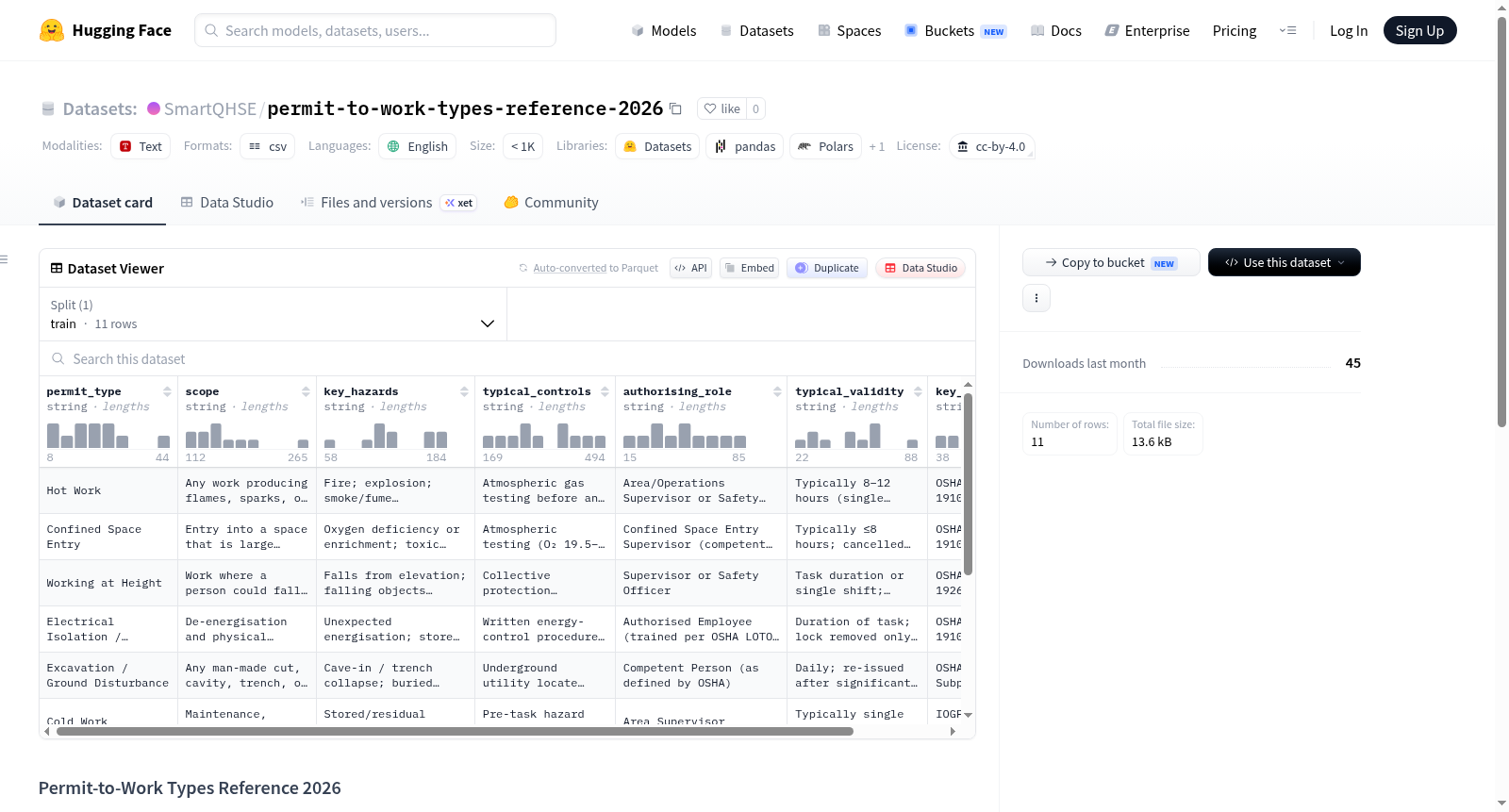Sort the typical_controls column

605,391
